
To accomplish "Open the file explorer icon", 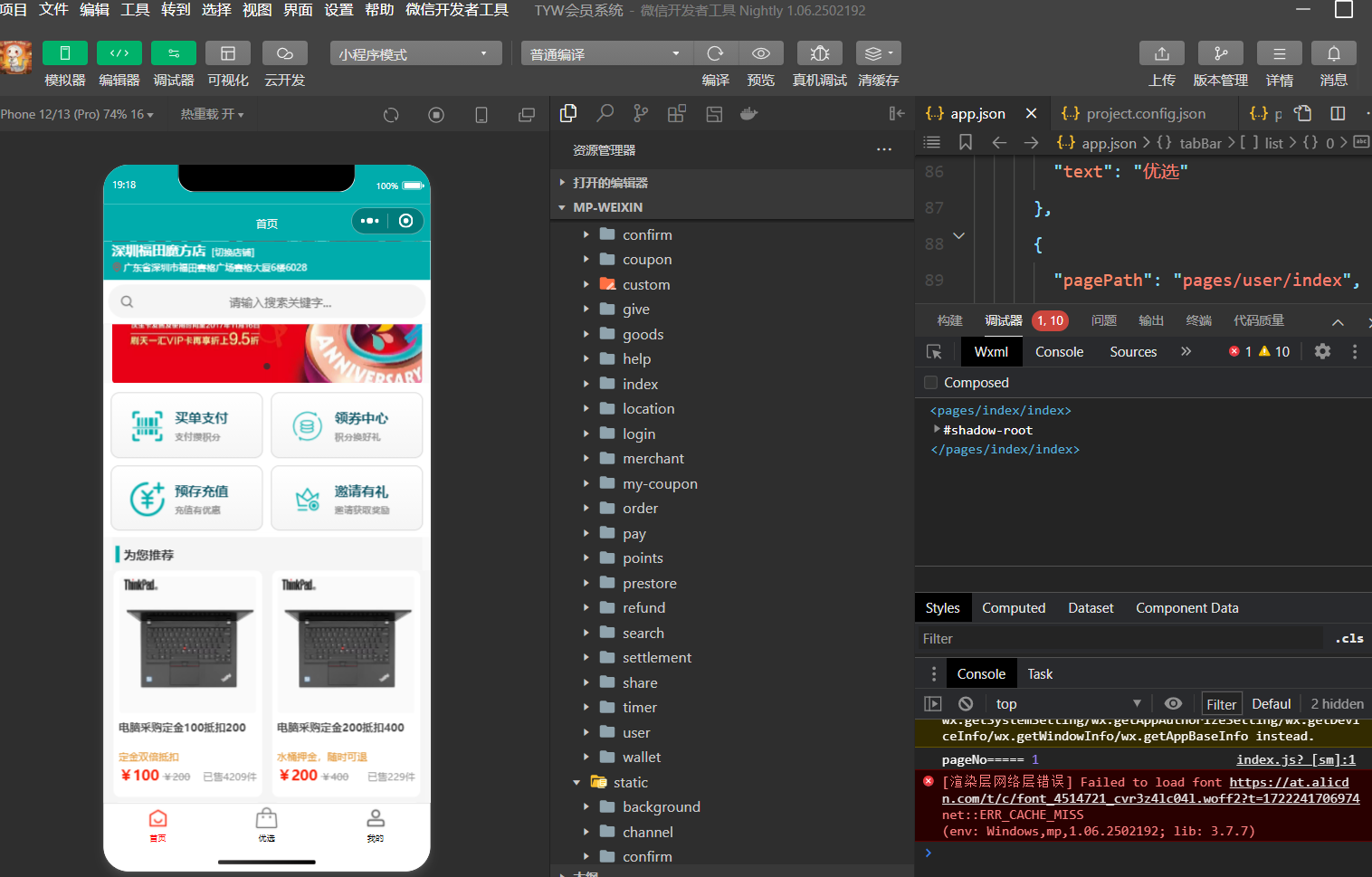I will click(568, 113).
